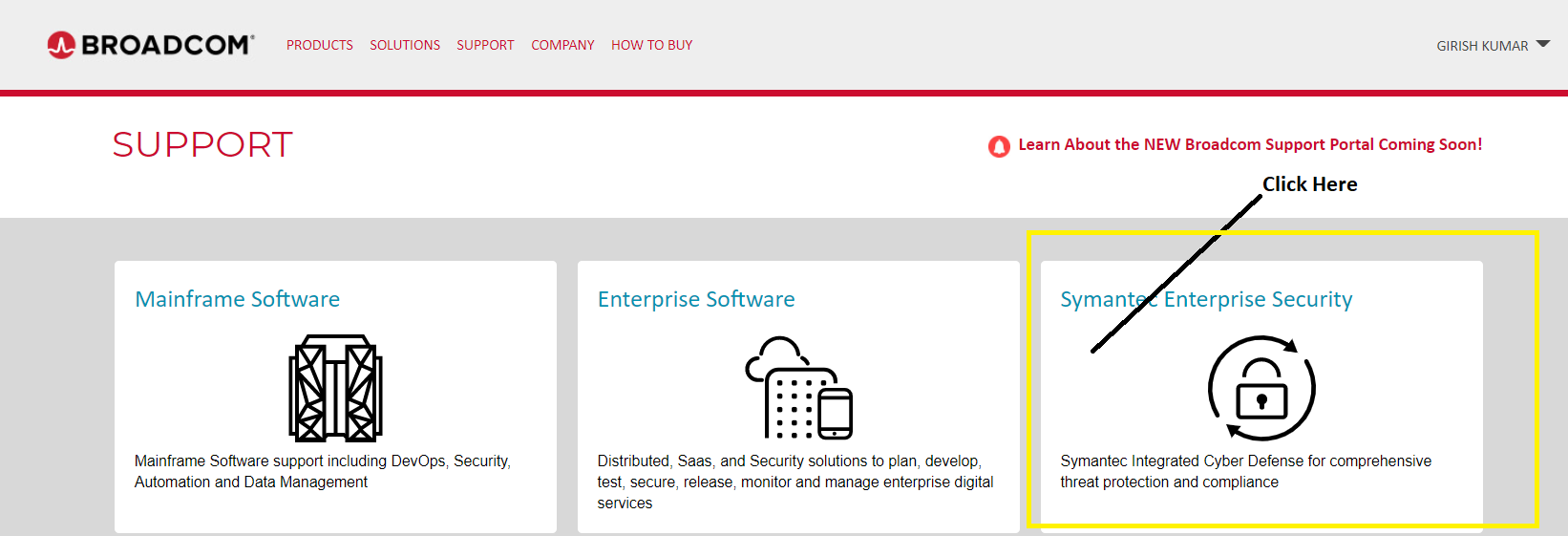Click the SUPPORT page title
This screenshot has width=1568, height=536.
click(x=202, y=145)
